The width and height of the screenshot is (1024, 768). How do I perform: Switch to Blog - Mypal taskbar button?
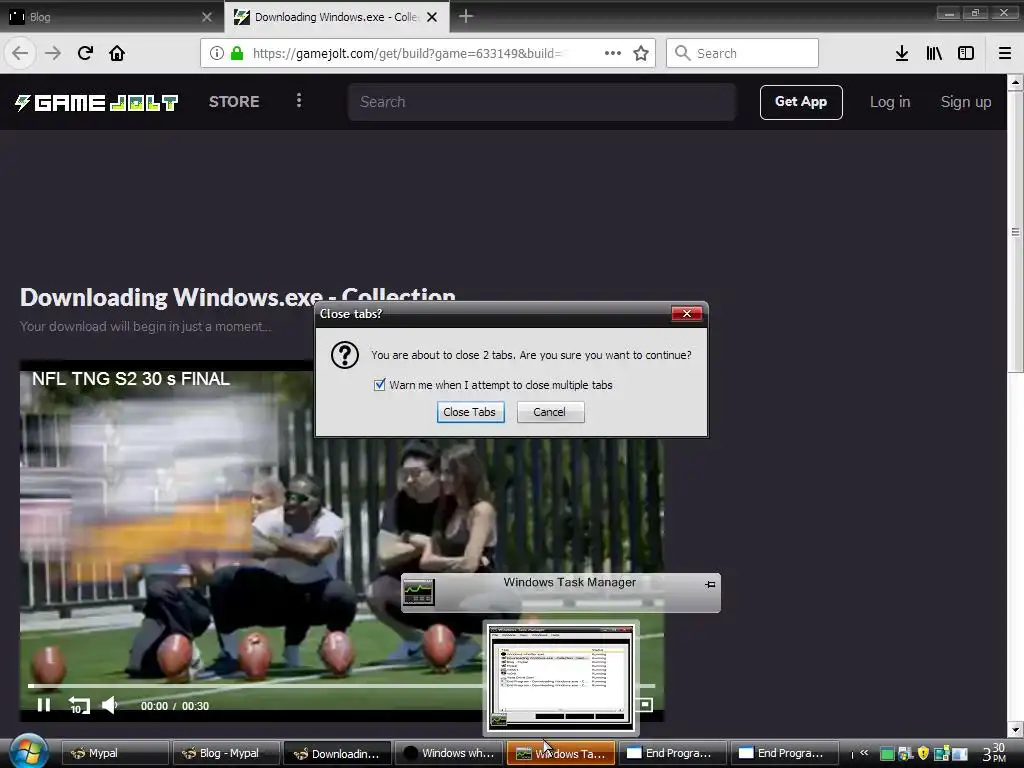click(x=227, y=753)
